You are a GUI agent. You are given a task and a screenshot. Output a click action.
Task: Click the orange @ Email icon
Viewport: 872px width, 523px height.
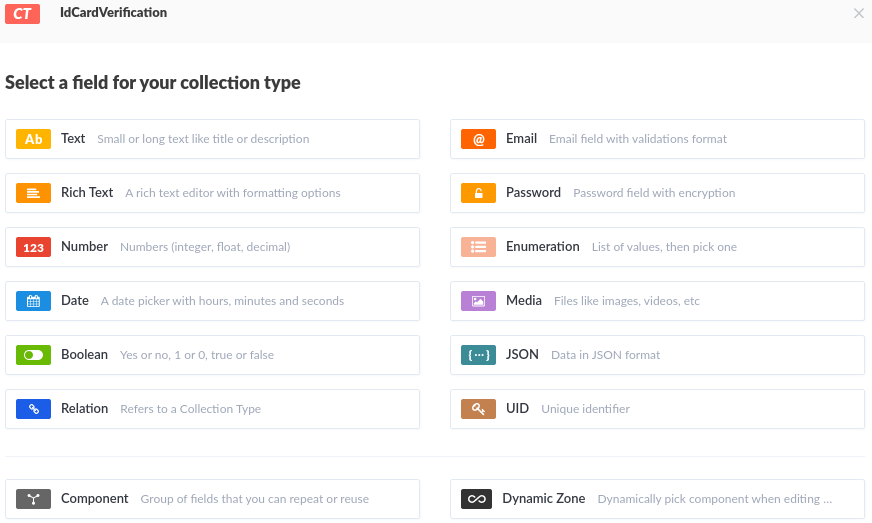click(479, 139)
